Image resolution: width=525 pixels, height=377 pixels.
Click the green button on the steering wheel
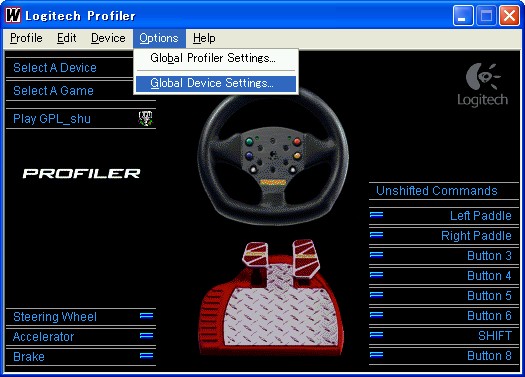click(249, 141)
